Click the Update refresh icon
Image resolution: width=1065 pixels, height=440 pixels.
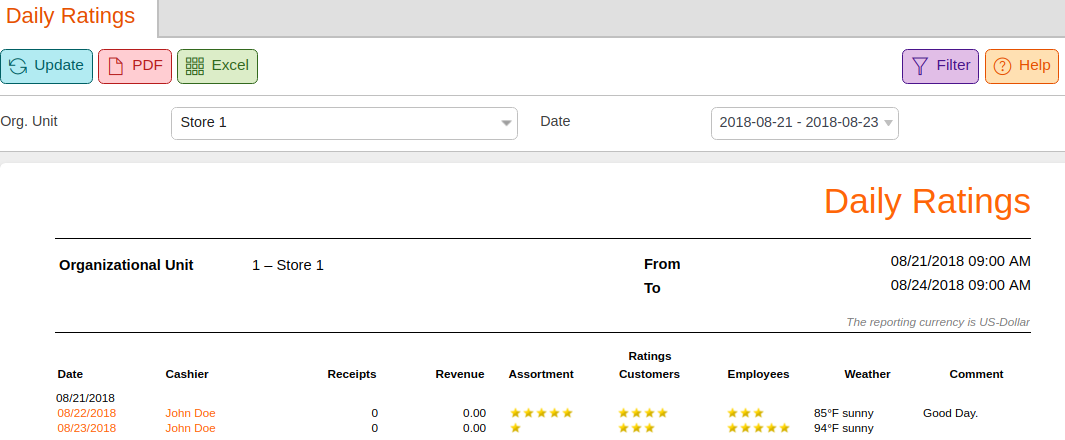click(x=18, y=66)
